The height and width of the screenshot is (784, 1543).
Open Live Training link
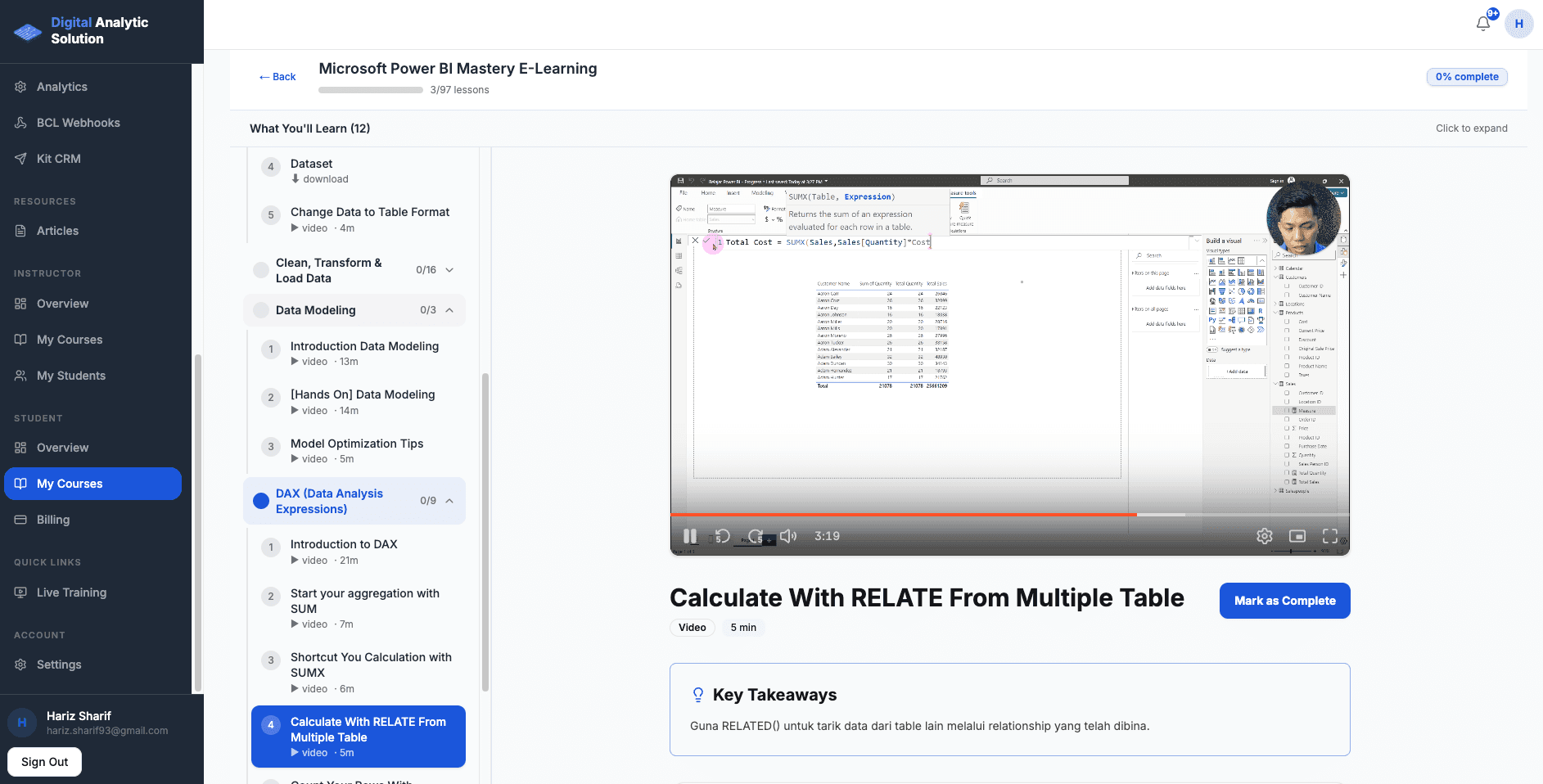(x=92, y=593)
